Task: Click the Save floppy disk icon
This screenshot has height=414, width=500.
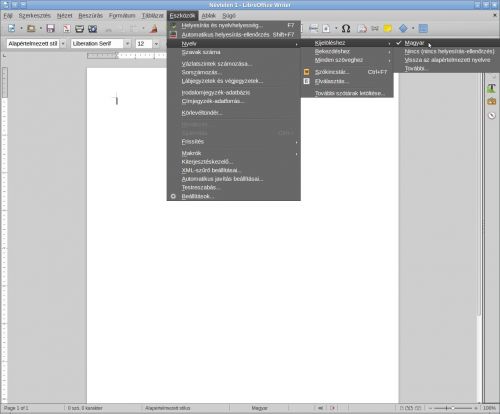Action: tap(50, 29)
